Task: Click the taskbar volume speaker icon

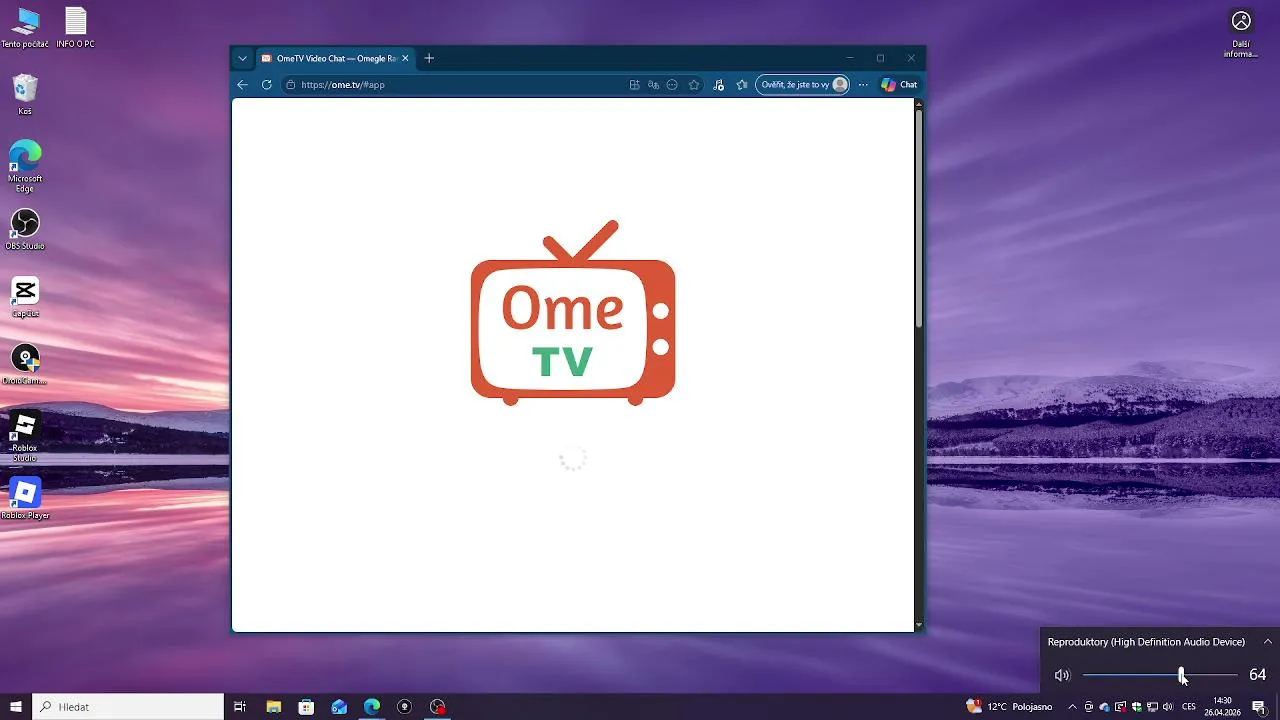Action: click(x=1168, y=707)
